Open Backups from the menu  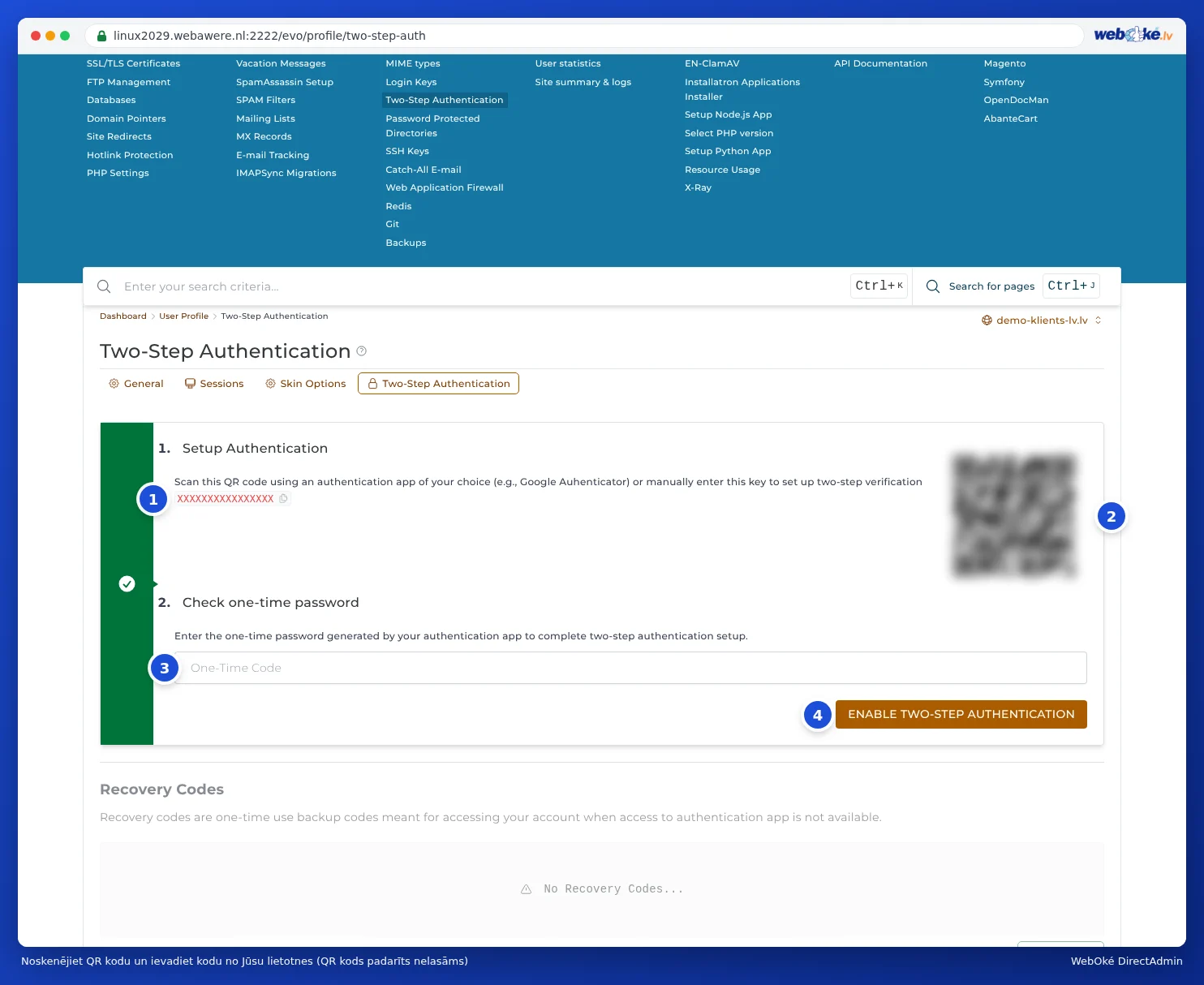[x=406, y=243]
